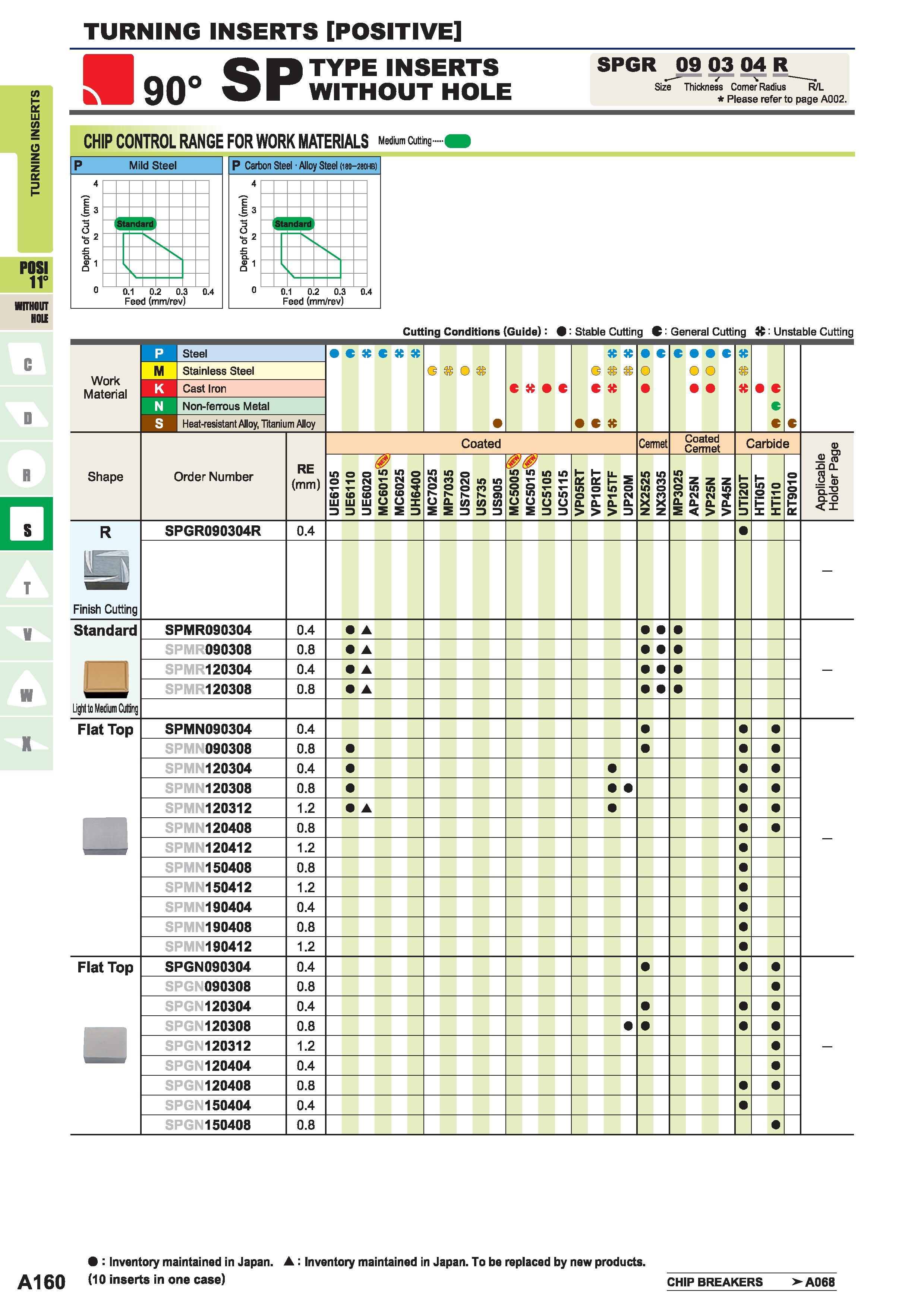The image size is (924, 1308).
Task: Click the red K Cast Iron badge
Action: (159, 389)
